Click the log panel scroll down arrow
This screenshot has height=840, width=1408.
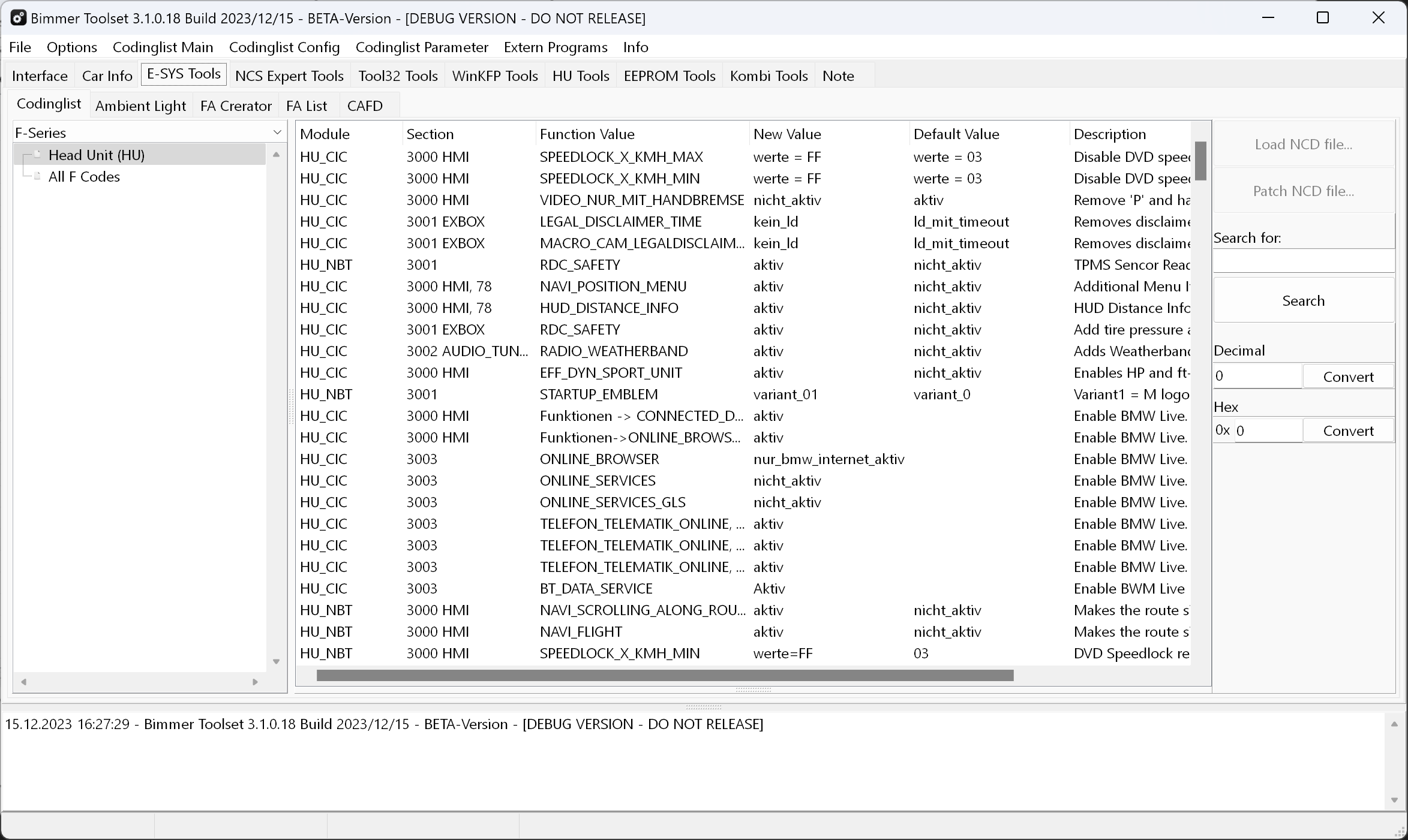point(1394,800)
